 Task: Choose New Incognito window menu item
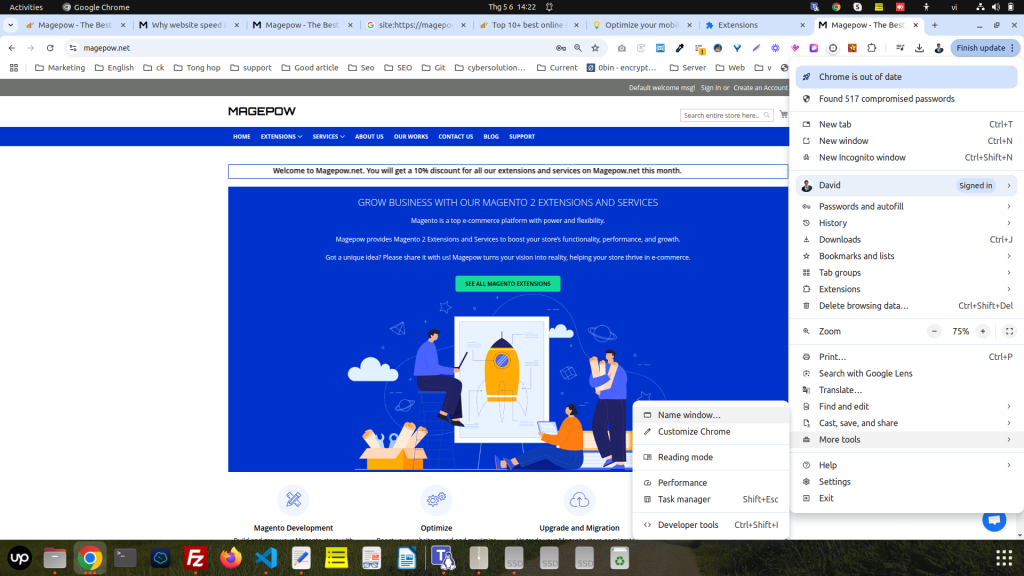coord(862,158)
